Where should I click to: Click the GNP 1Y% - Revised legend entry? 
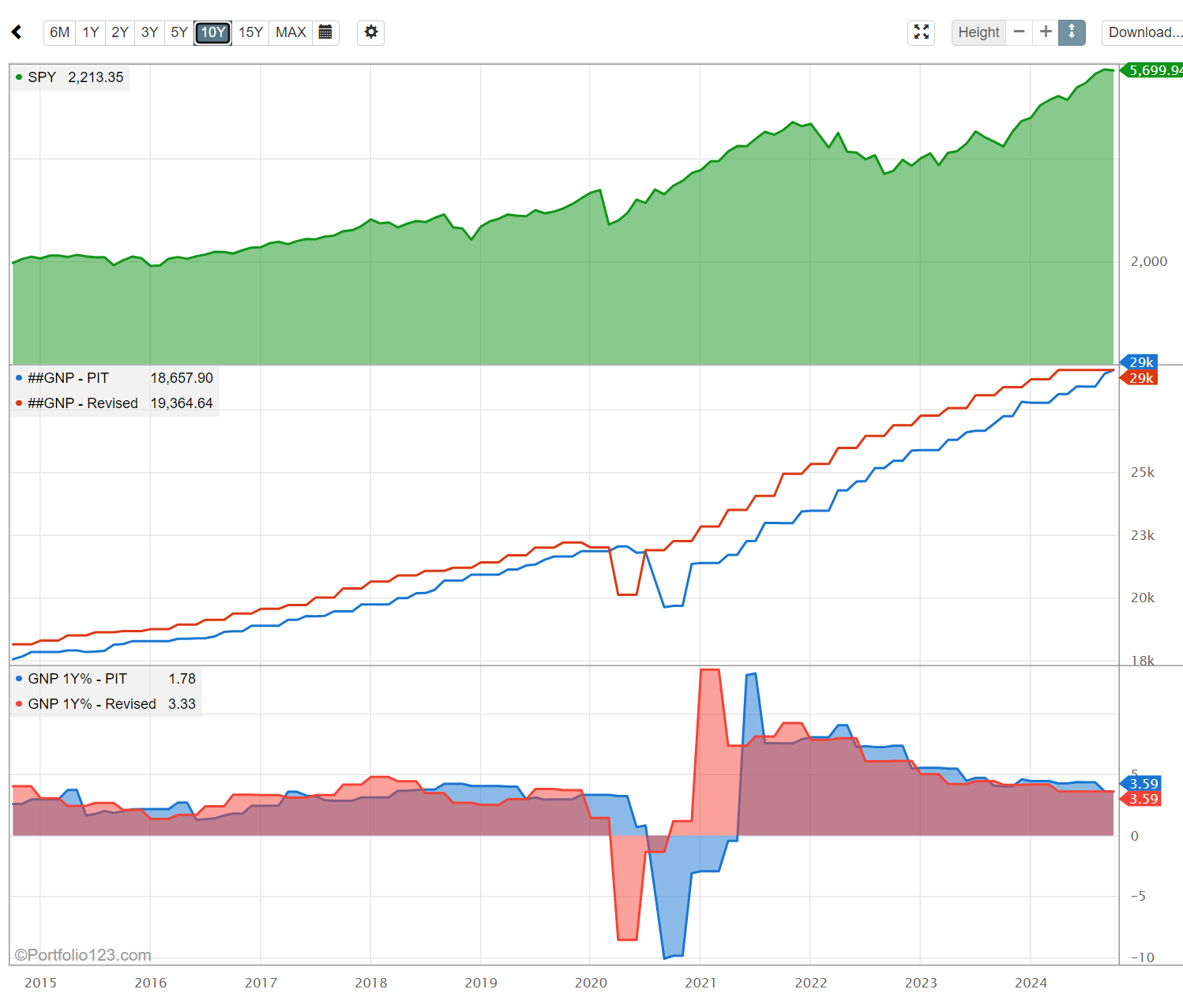pyautogui.click(x=106, y=704)
